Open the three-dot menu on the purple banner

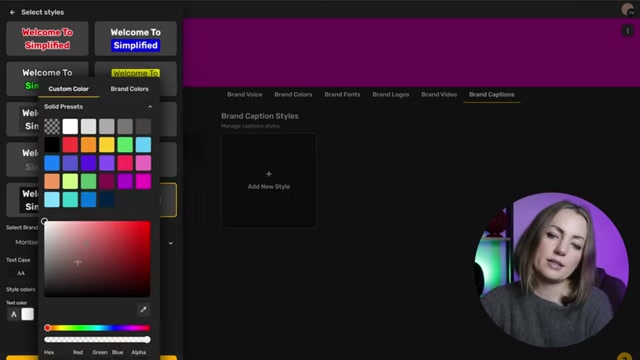tap(627, 31)
